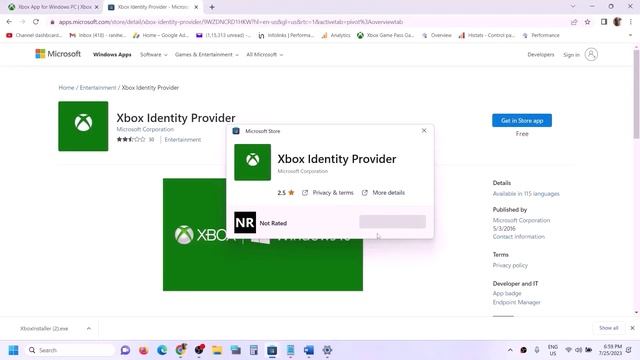The image size is (640, 360).
Task: Open Microsoft Store icon on the taskbar
Action: tap(272, 350)
